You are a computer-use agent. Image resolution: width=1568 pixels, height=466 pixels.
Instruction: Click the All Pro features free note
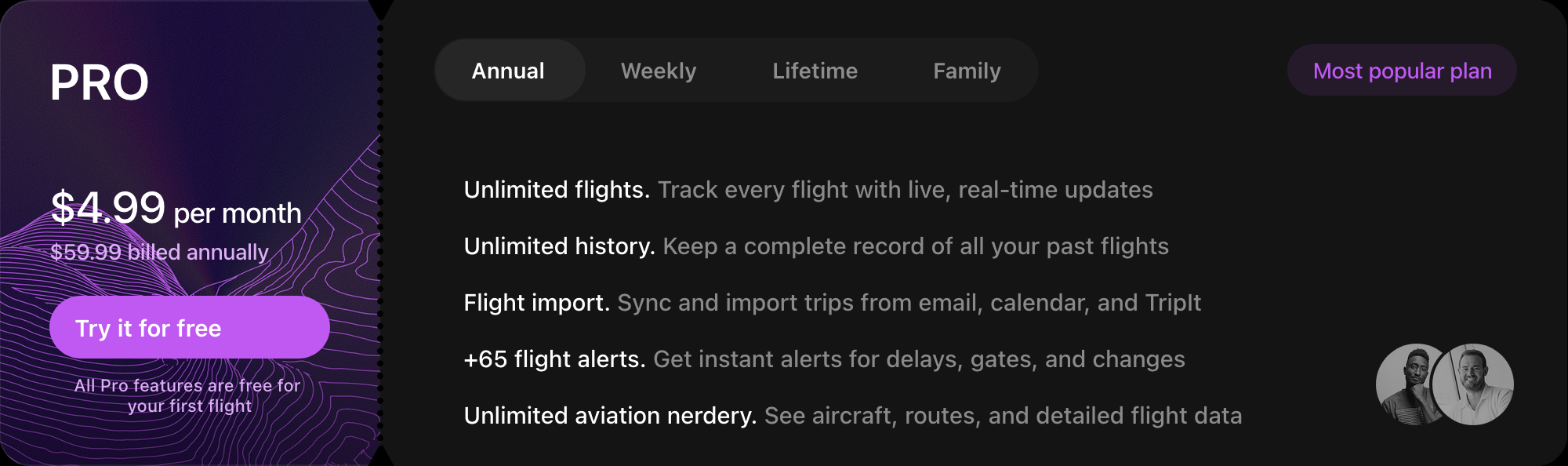pyautogui.click(x=188, y=395)
